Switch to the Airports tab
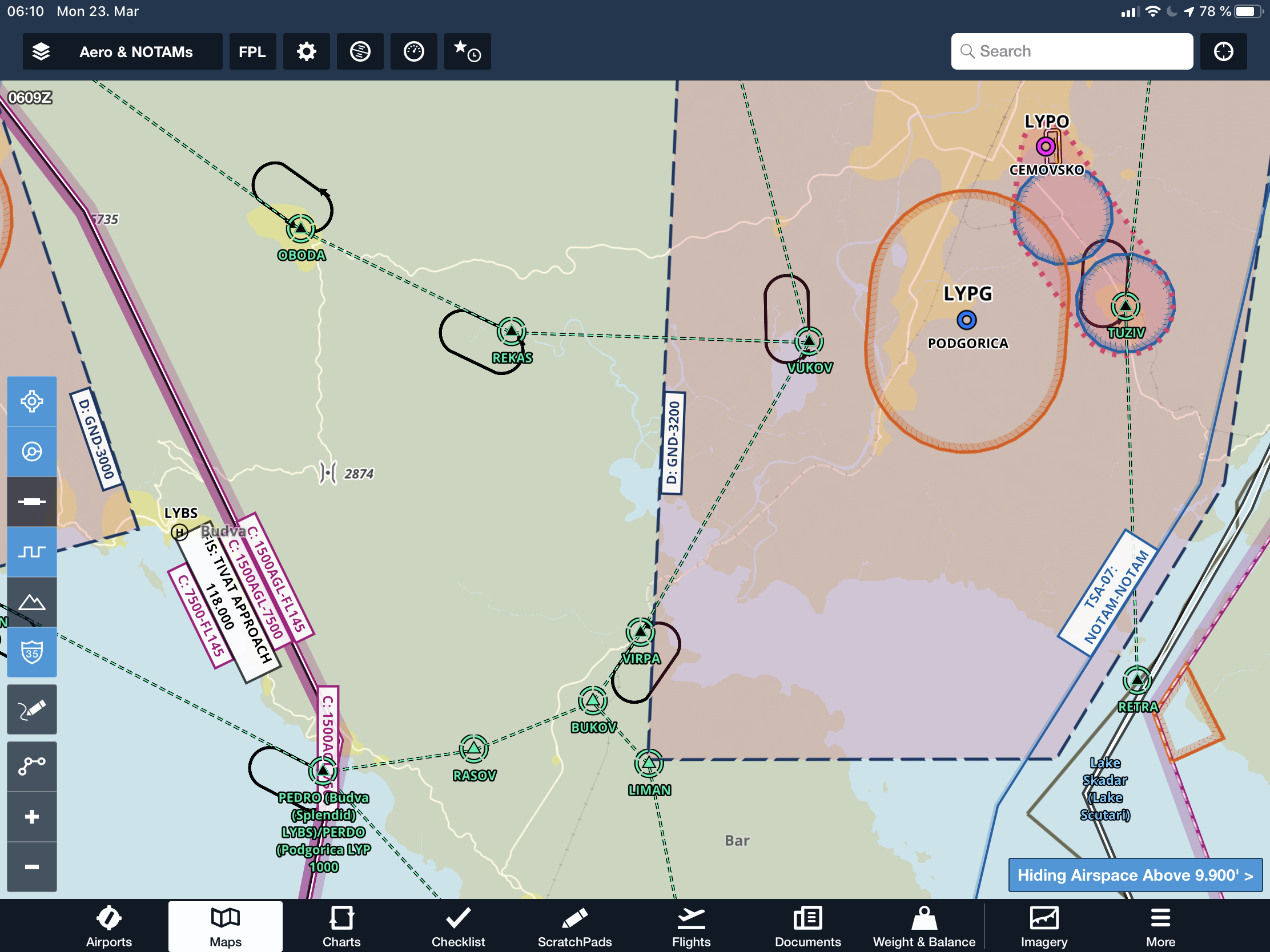The width and height of the screenshot is (1270, 952). [x=108, y=926]
